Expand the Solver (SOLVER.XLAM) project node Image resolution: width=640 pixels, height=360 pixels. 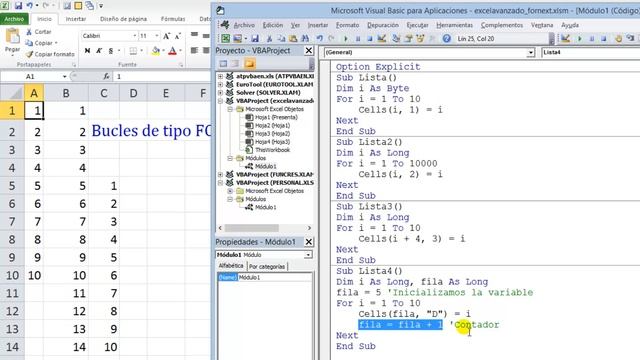220,93
